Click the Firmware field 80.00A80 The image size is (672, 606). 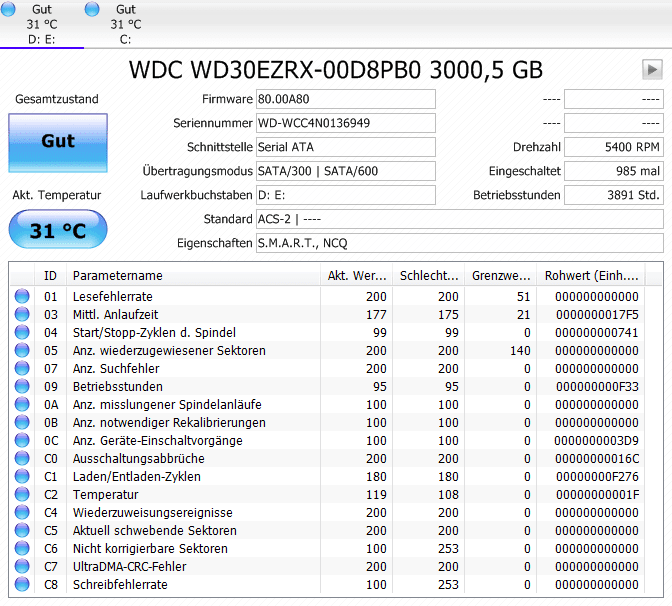[x=345, y=99]
